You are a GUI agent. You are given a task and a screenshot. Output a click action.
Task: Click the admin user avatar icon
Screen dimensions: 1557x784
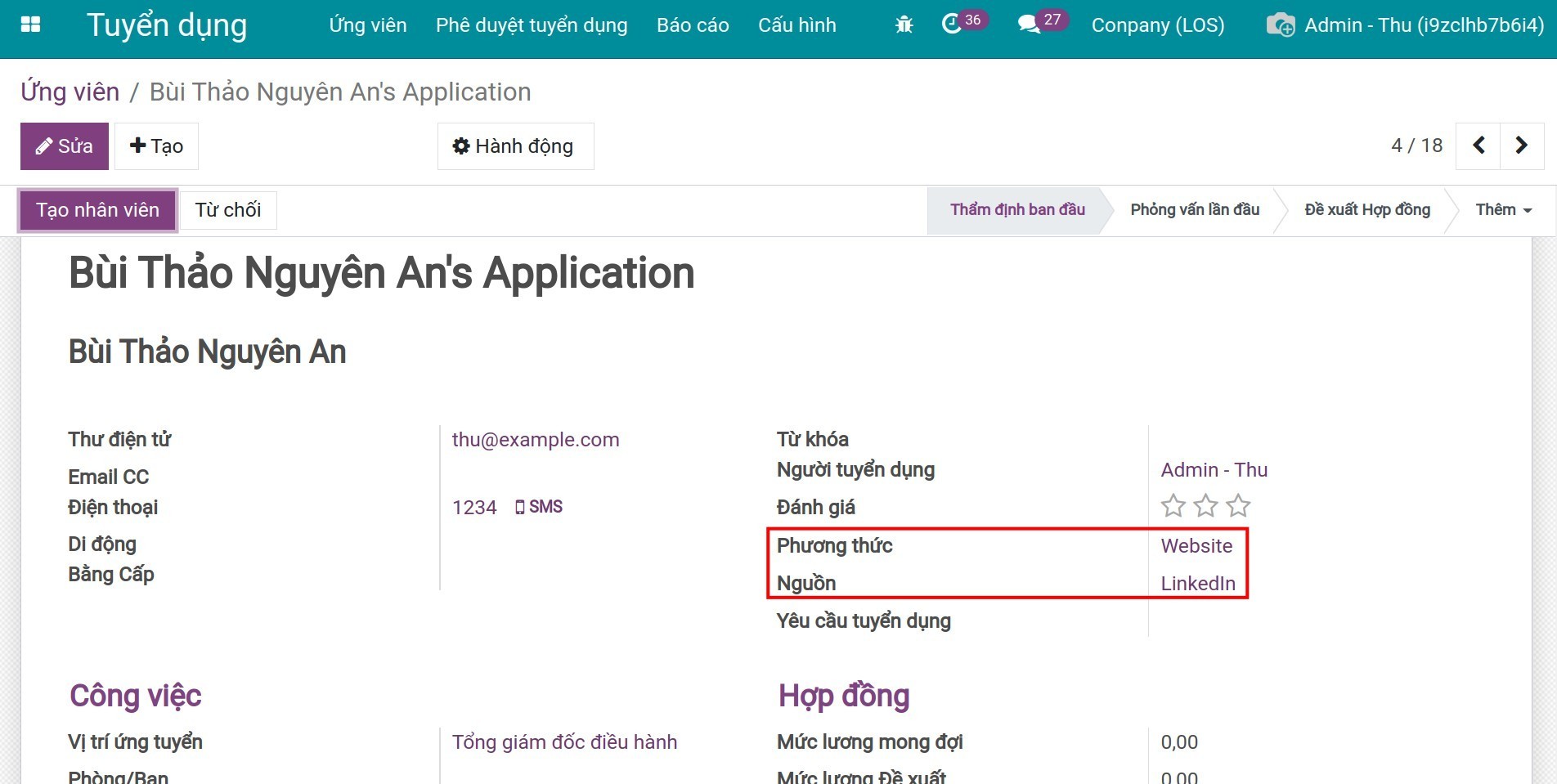tap(1280, 25)
